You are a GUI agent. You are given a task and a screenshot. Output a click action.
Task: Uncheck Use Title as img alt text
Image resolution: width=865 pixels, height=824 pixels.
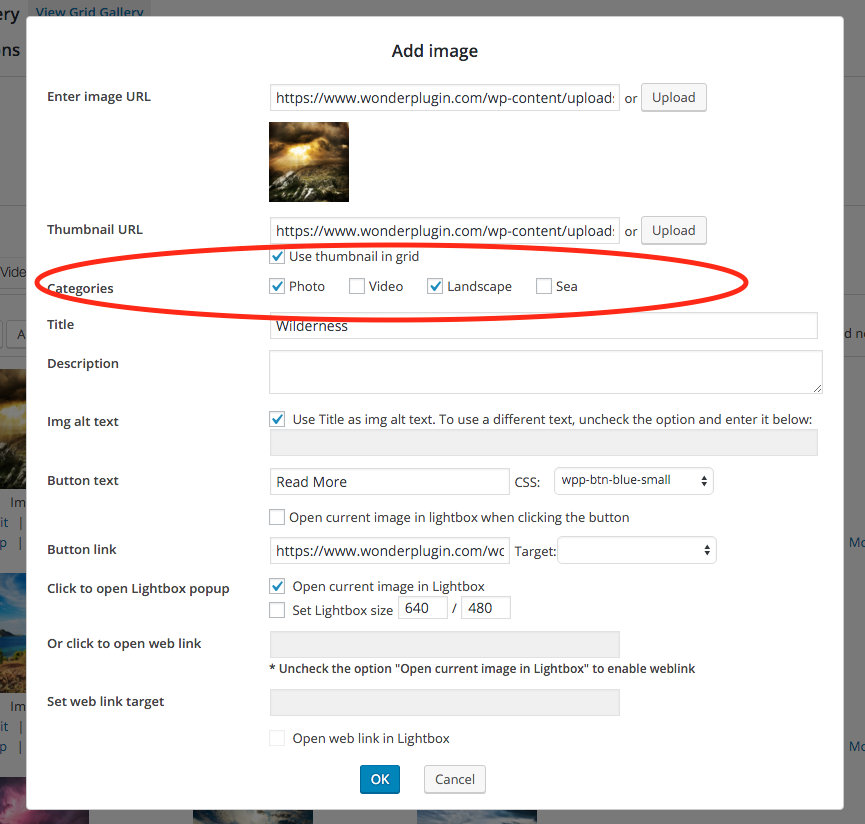[278, 420]
